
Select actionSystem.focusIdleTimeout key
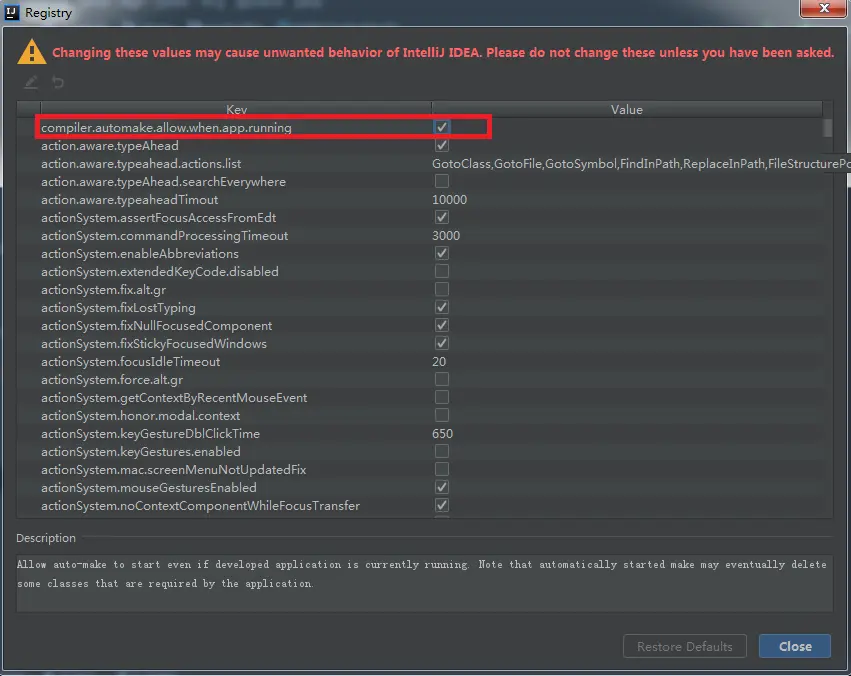(131, 361)
